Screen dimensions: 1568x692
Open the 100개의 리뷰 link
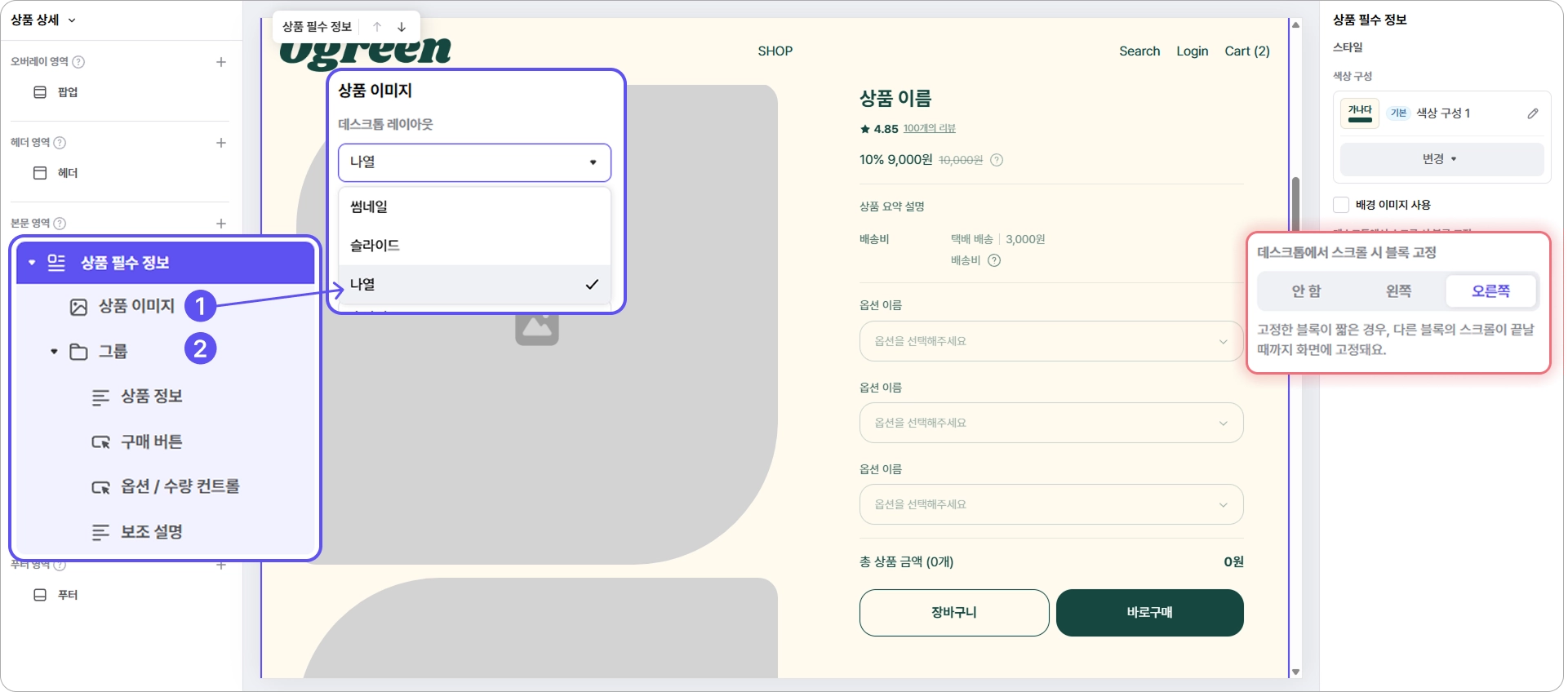click(930, 129)
